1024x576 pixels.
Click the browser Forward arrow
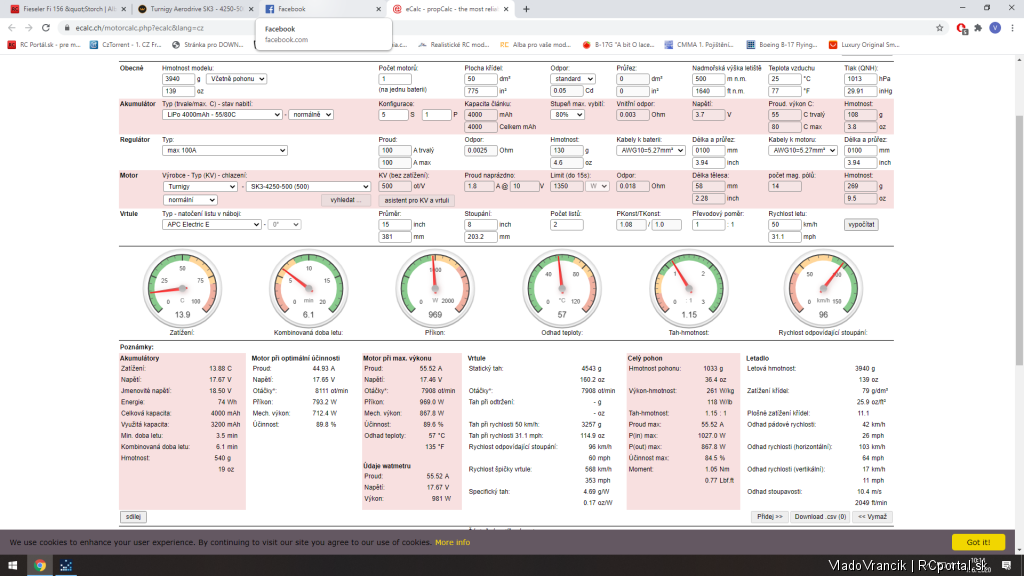(x=29, y=28)
